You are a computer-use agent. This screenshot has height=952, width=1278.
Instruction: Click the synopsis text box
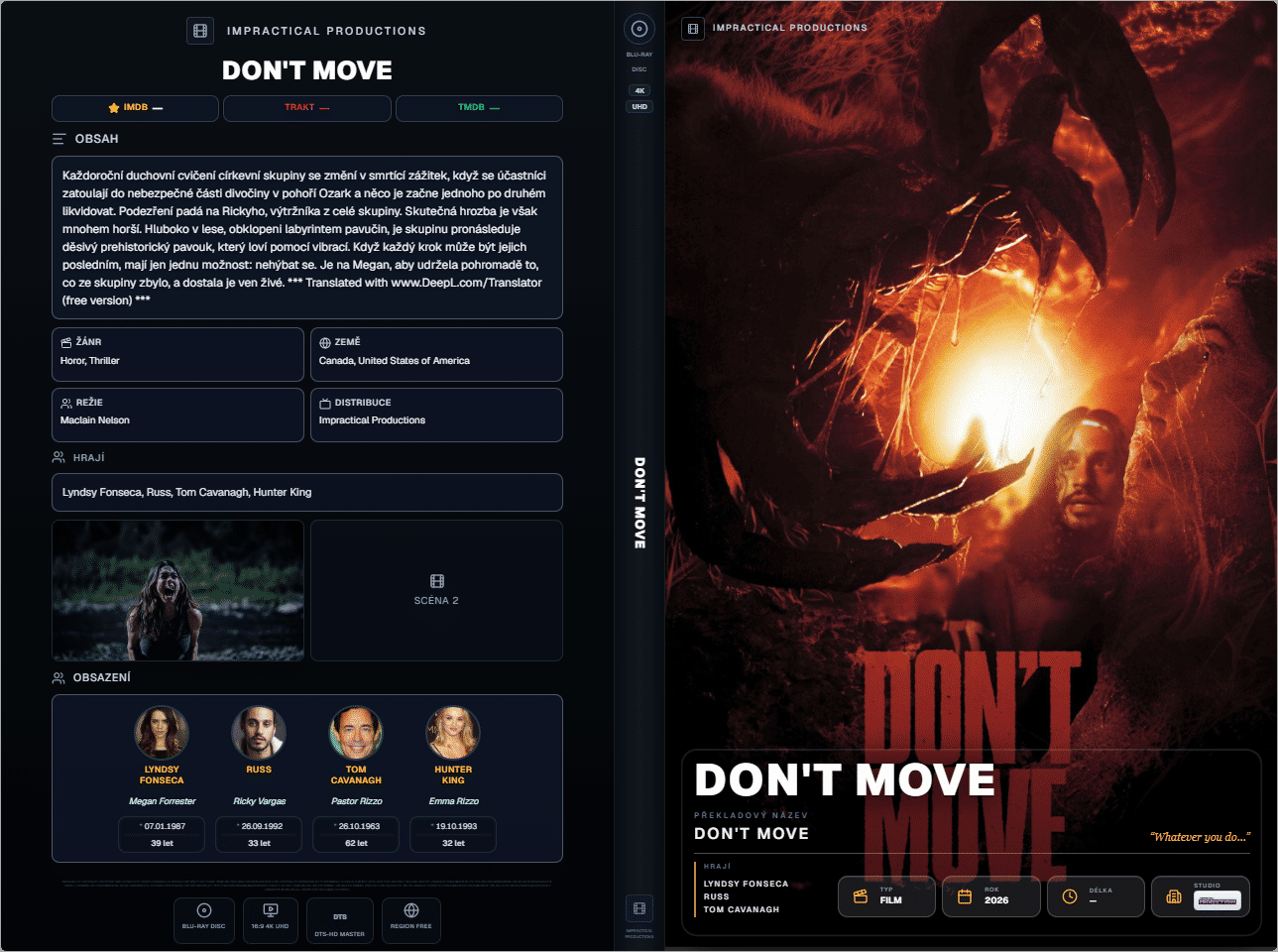307,238
